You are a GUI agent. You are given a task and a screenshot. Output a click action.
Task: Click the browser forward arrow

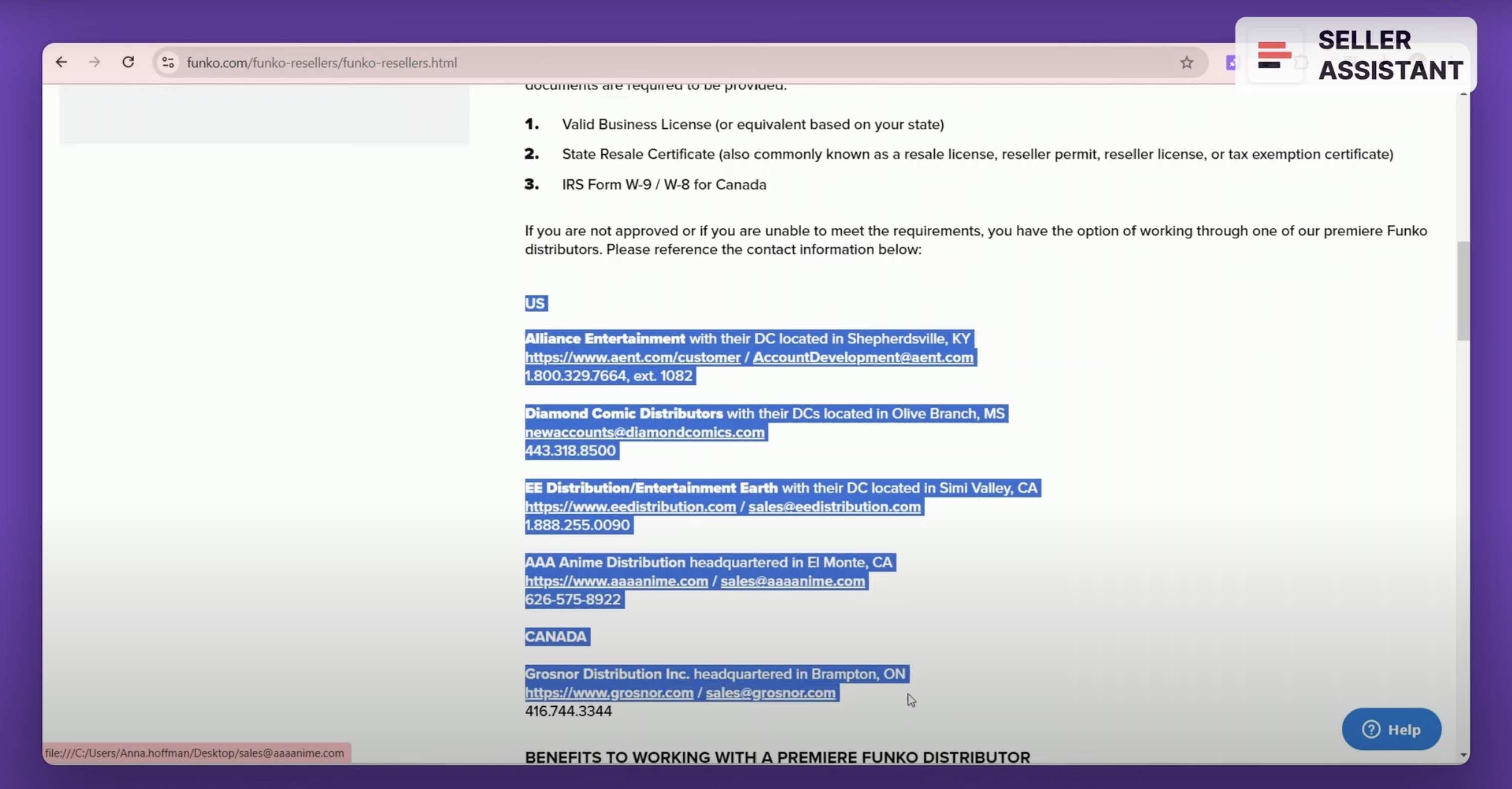click(x=95, y=62)
